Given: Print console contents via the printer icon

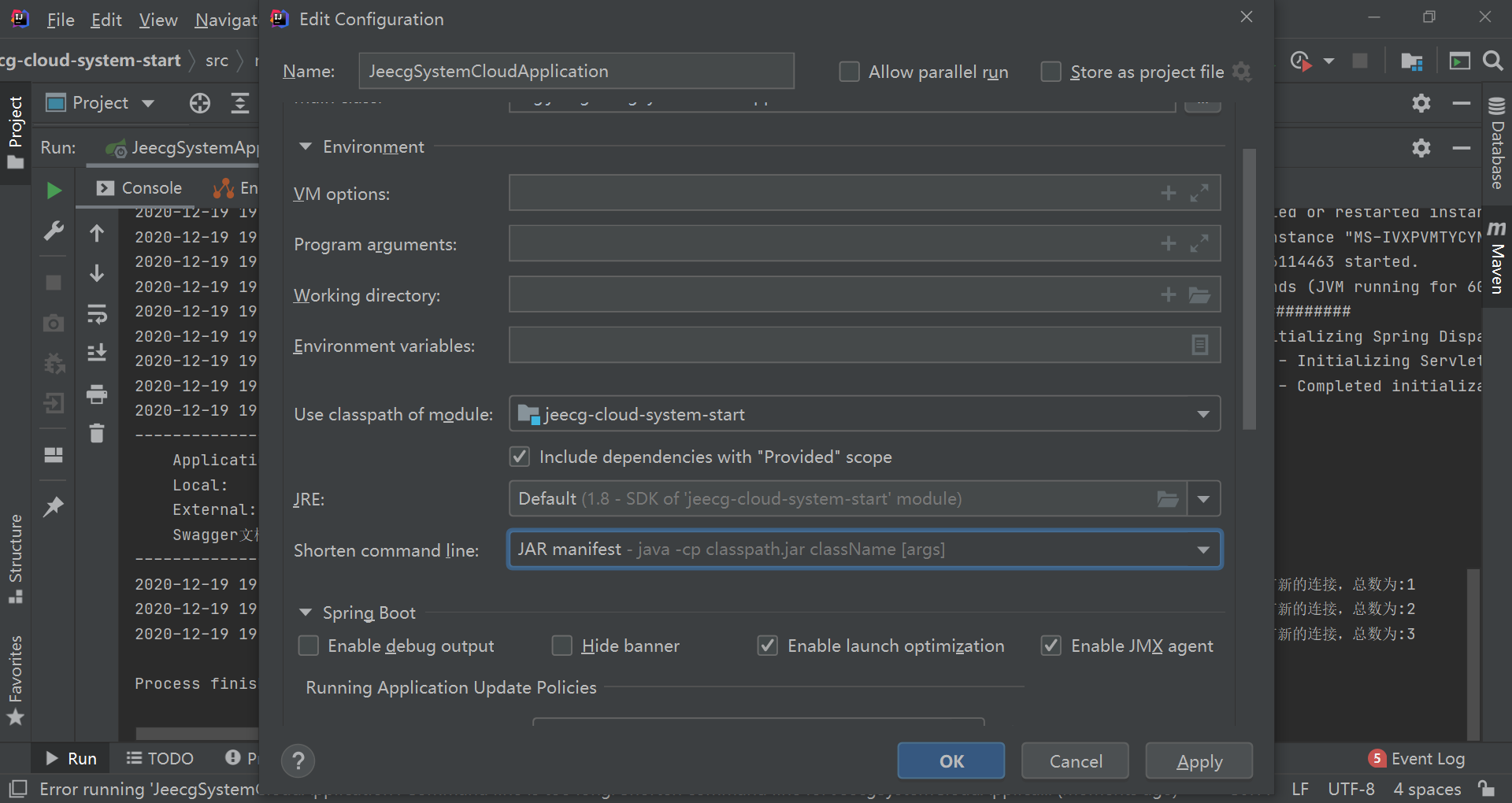Looking at the screenshot, I should [x=97, y=394].
